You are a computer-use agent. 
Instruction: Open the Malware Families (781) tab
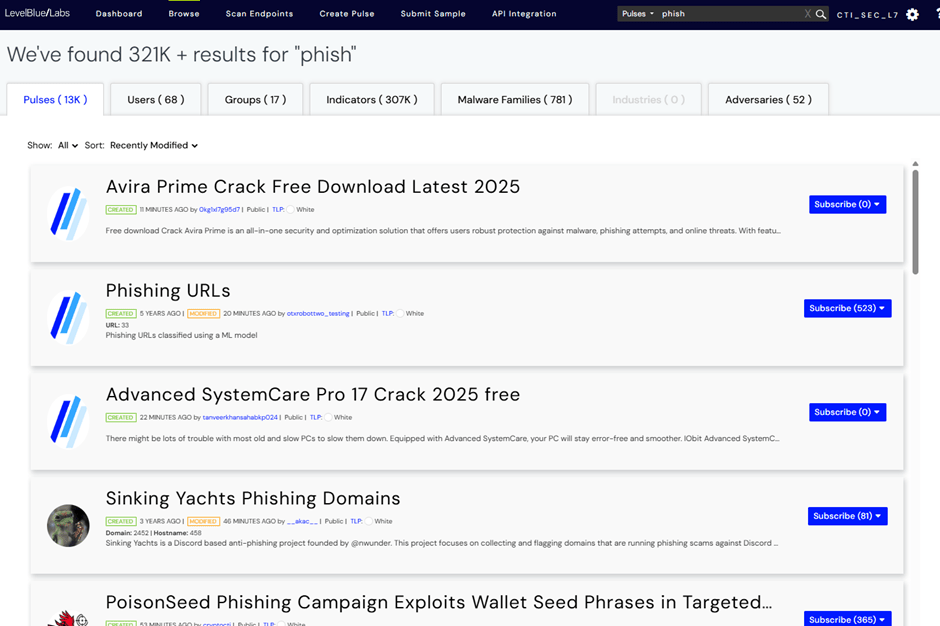tap(514, 100)
